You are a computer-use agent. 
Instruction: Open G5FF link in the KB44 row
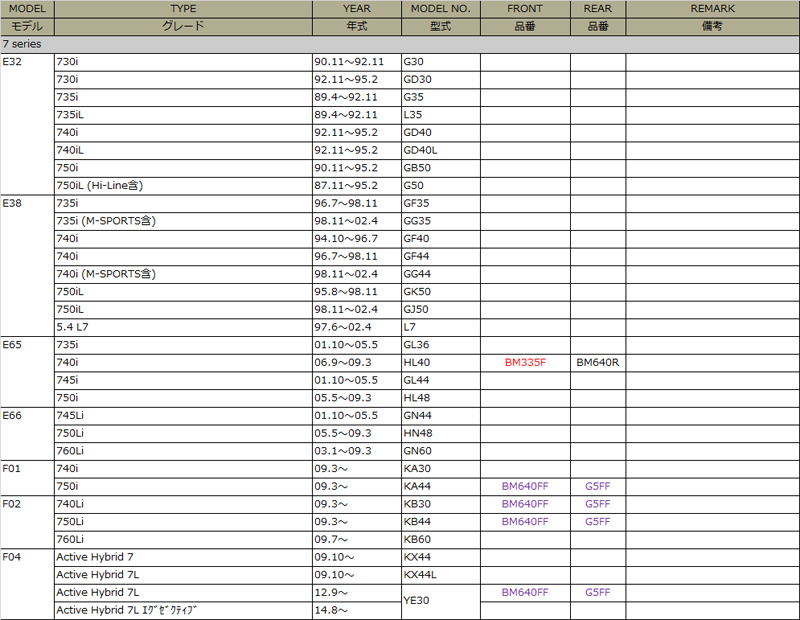click(x=597, y=522)
